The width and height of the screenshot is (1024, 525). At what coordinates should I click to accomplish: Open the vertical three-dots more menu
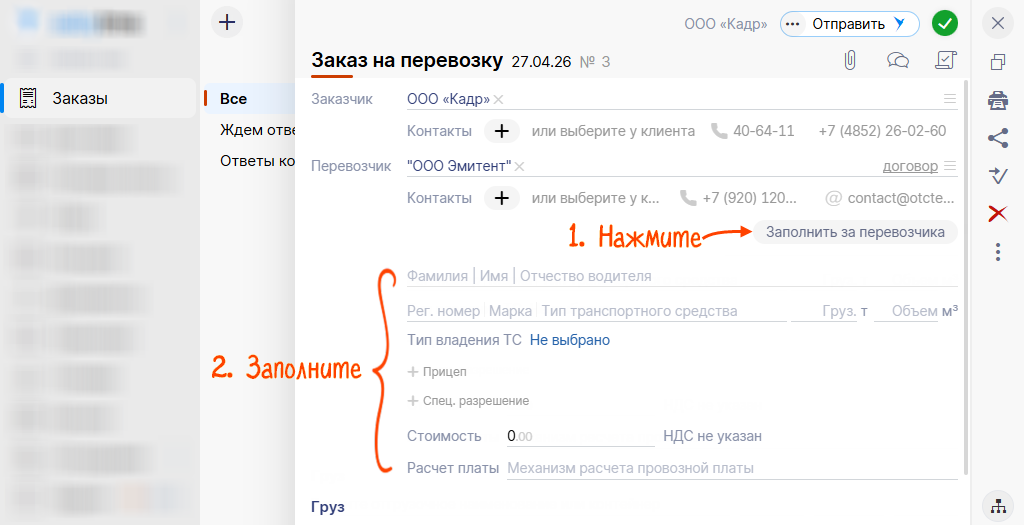click(x=998, y=251)
